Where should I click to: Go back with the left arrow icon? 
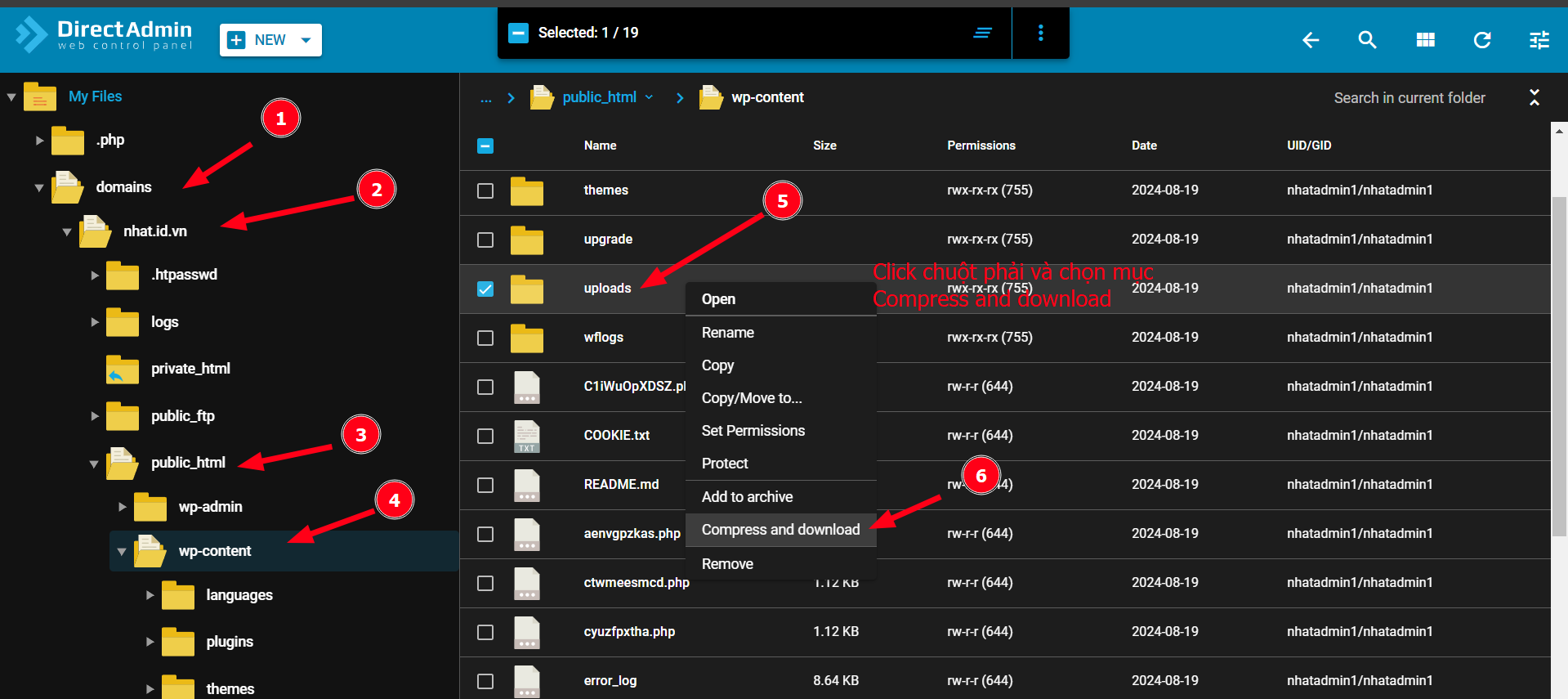(1311, 40)
